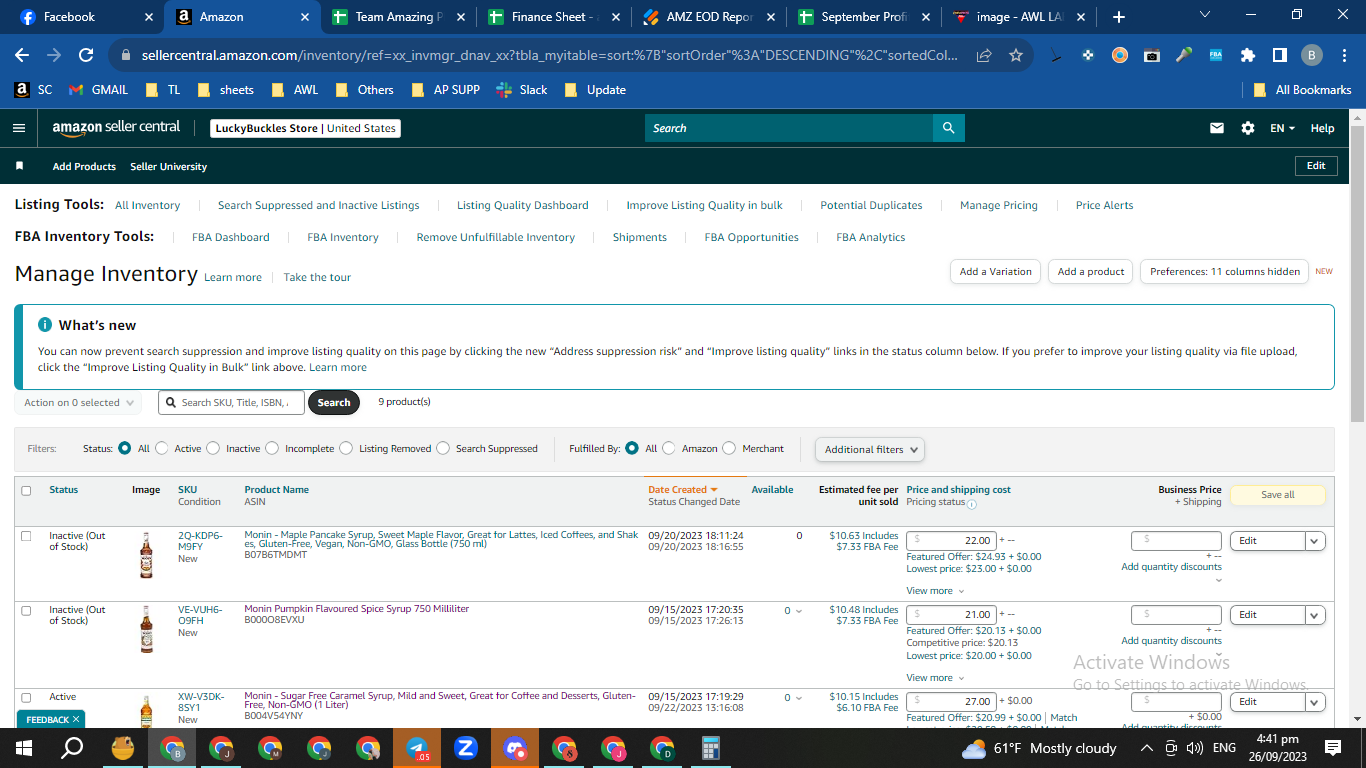Open Seller Central settings gear
This screenshot has width=1366, height=768.
pos(1247,128)
